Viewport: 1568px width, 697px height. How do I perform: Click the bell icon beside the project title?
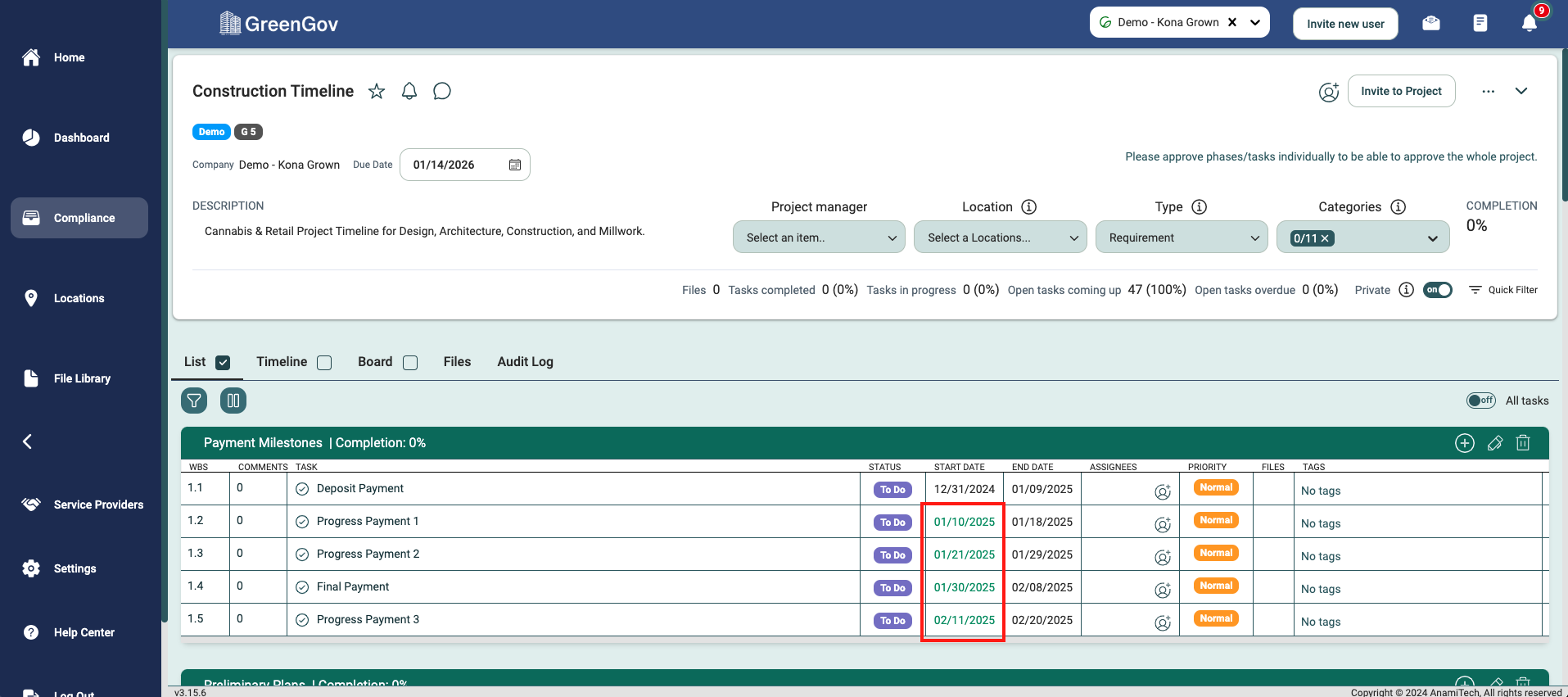click(409, 91)
